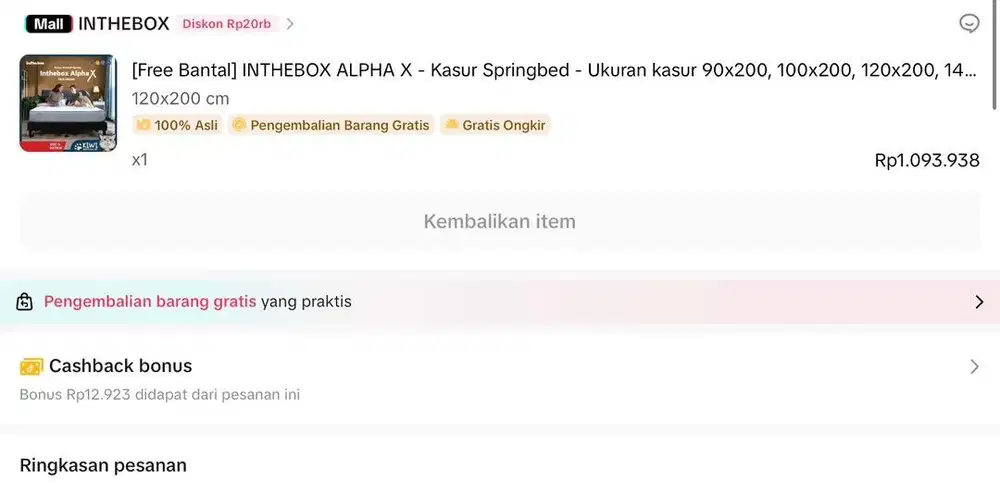Click the Pengembalian Barang Gratis badge icon
Image resolution: width=1000 pixels, height=494 pixels.
[239, 125]
